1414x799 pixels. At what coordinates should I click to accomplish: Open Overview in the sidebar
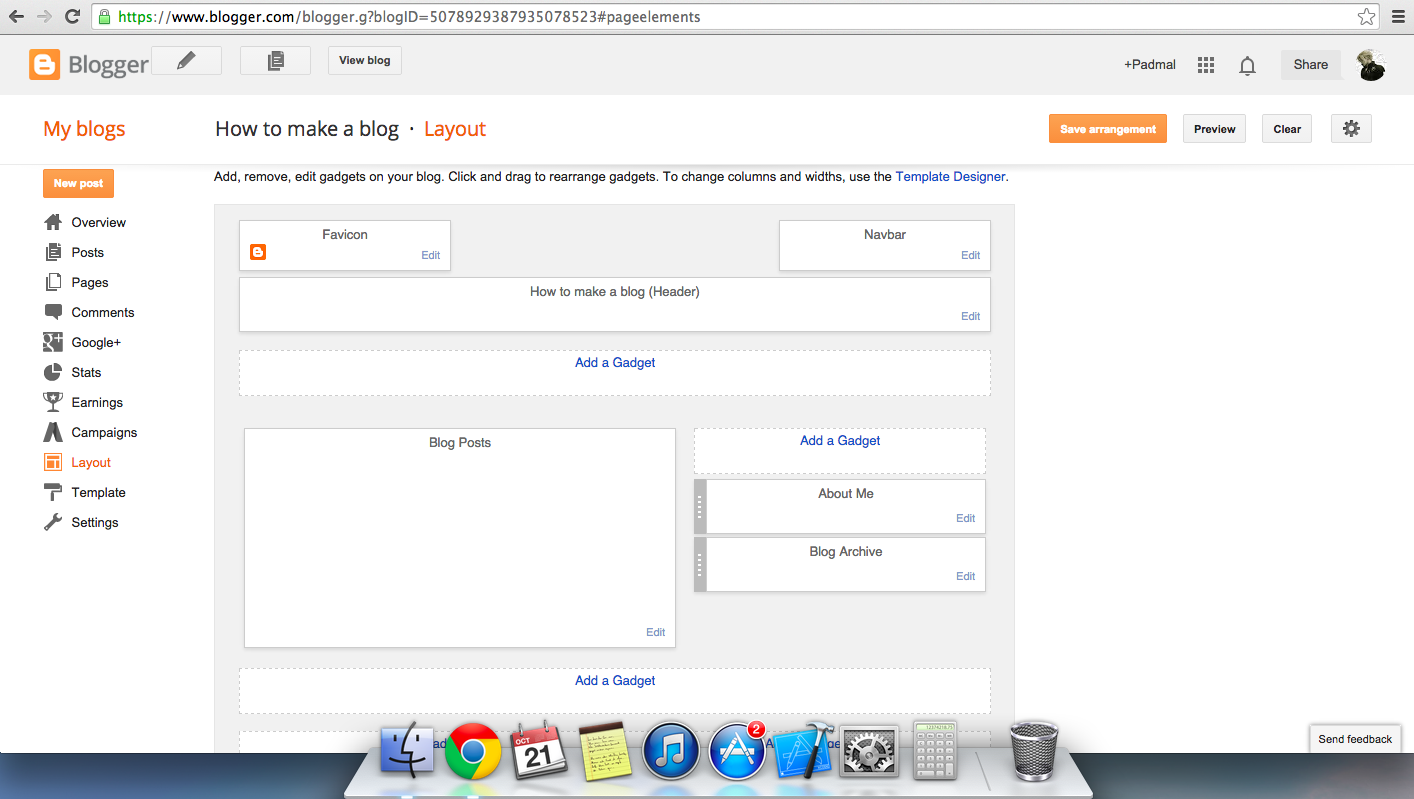85,223
